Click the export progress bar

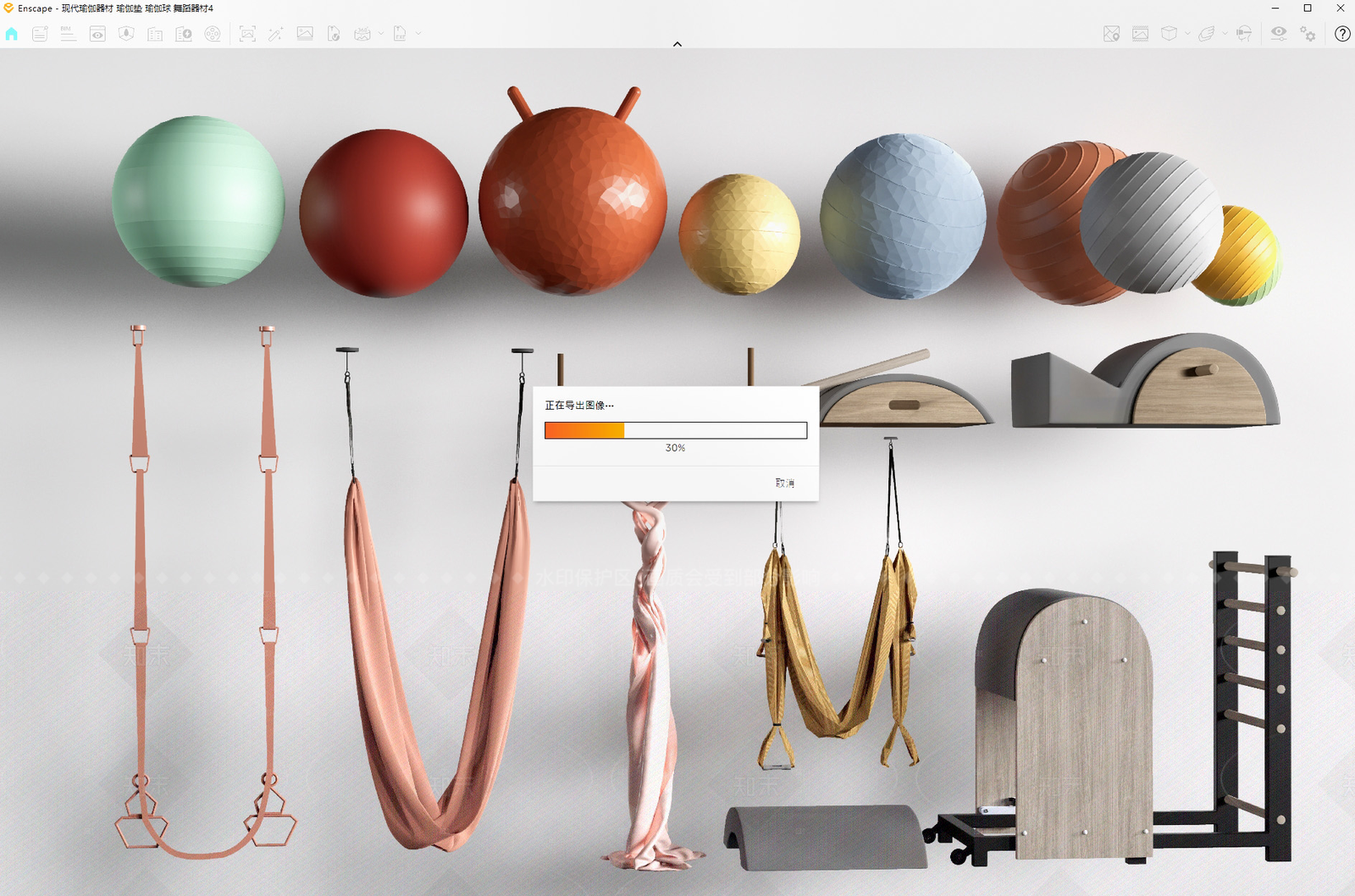(x=676, y=430)
